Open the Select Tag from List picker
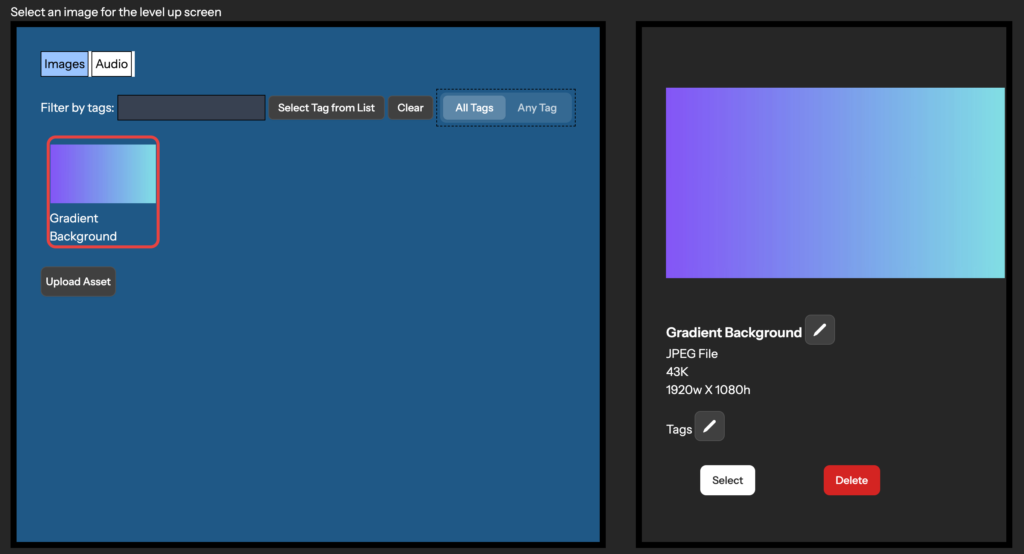 click(x=326, y=108)
